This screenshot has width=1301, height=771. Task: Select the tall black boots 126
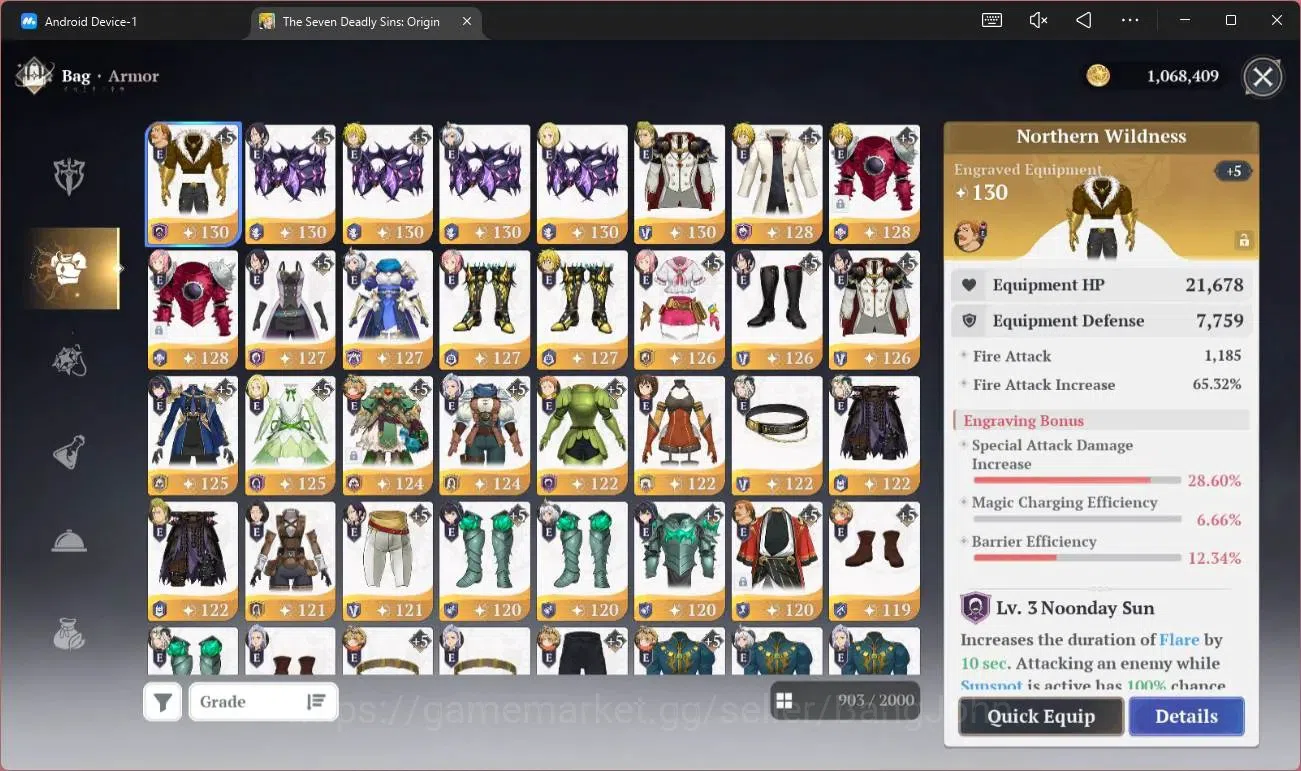click(777, 310)
